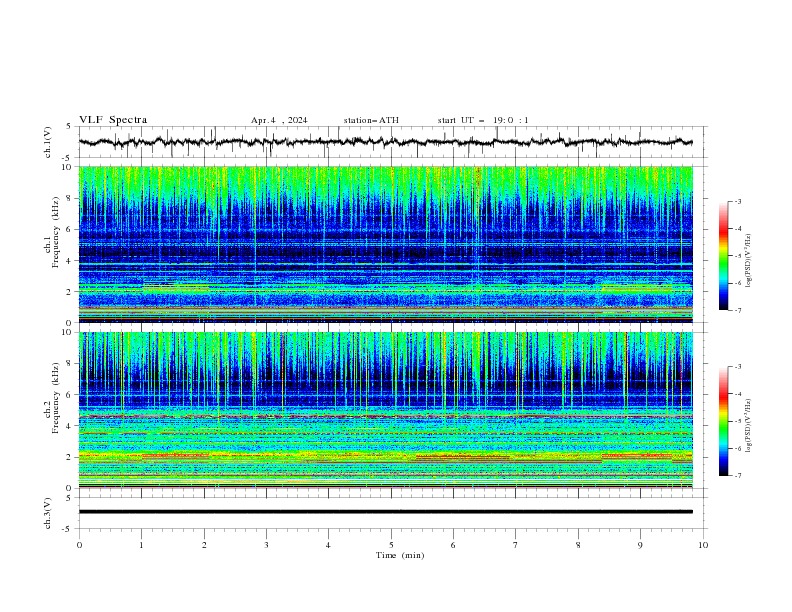This screenshot has height=612, width=792.
Task: Click the 'VLF Spectra' title text
Action: click(x=113, y=120)
